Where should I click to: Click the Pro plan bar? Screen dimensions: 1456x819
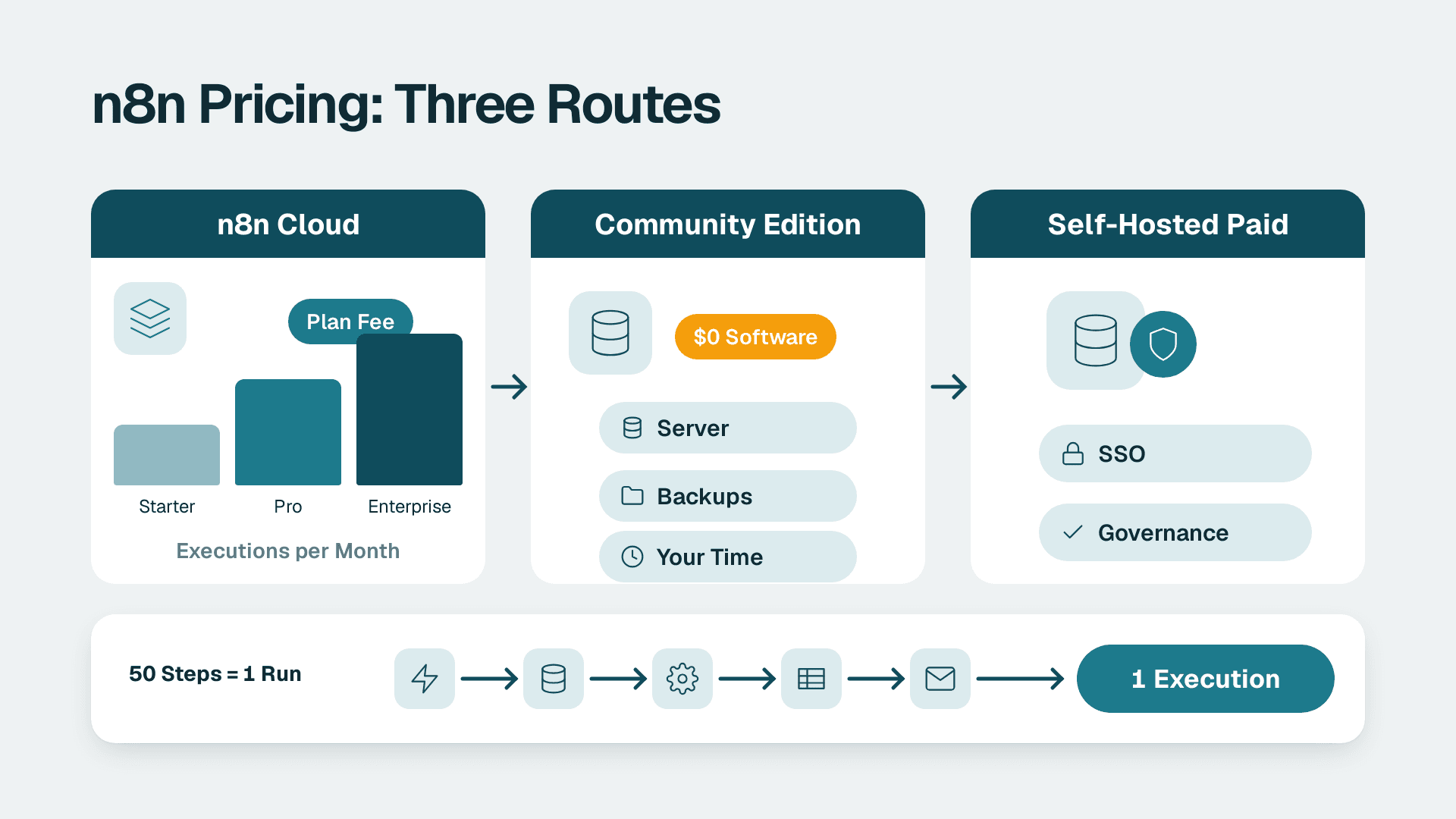click(x=288, y=432)
